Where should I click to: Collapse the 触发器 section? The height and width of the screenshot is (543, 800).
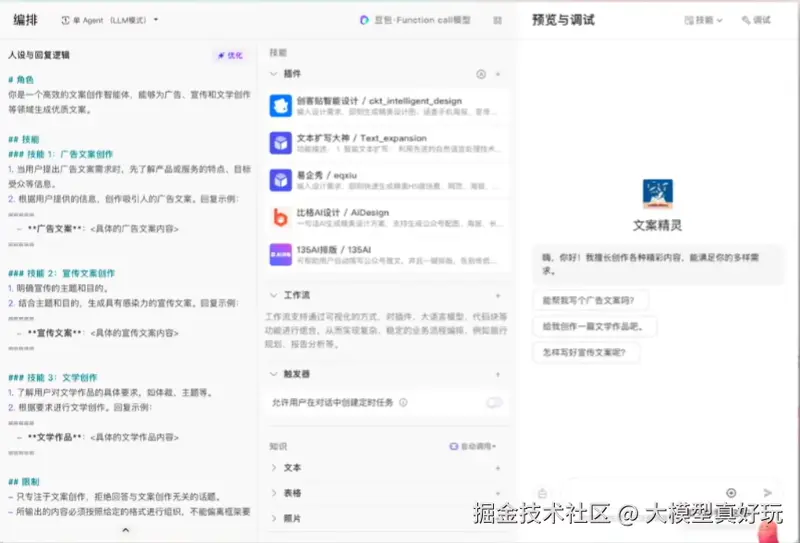click(273, 374)
